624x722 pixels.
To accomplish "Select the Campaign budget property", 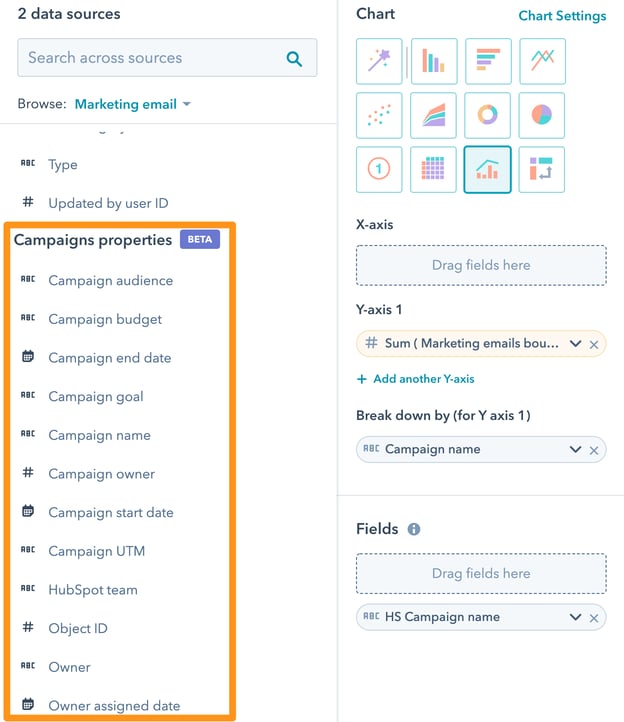I will (x=105, y=319).
